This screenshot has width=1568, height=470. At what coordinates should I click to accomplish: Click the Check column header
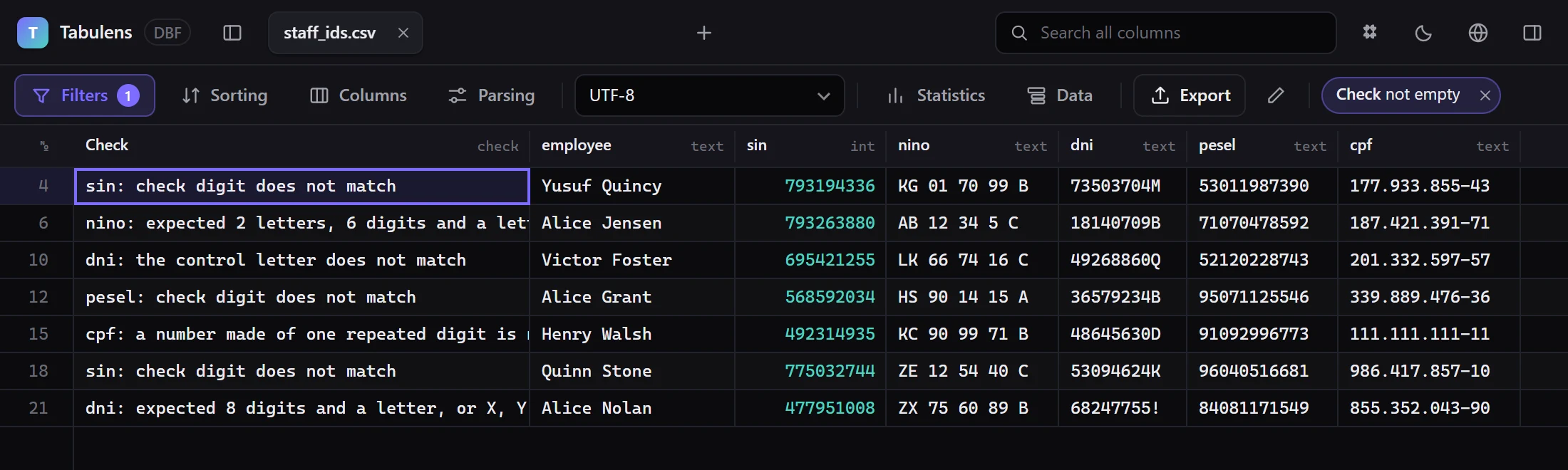(x=301, y=146)
